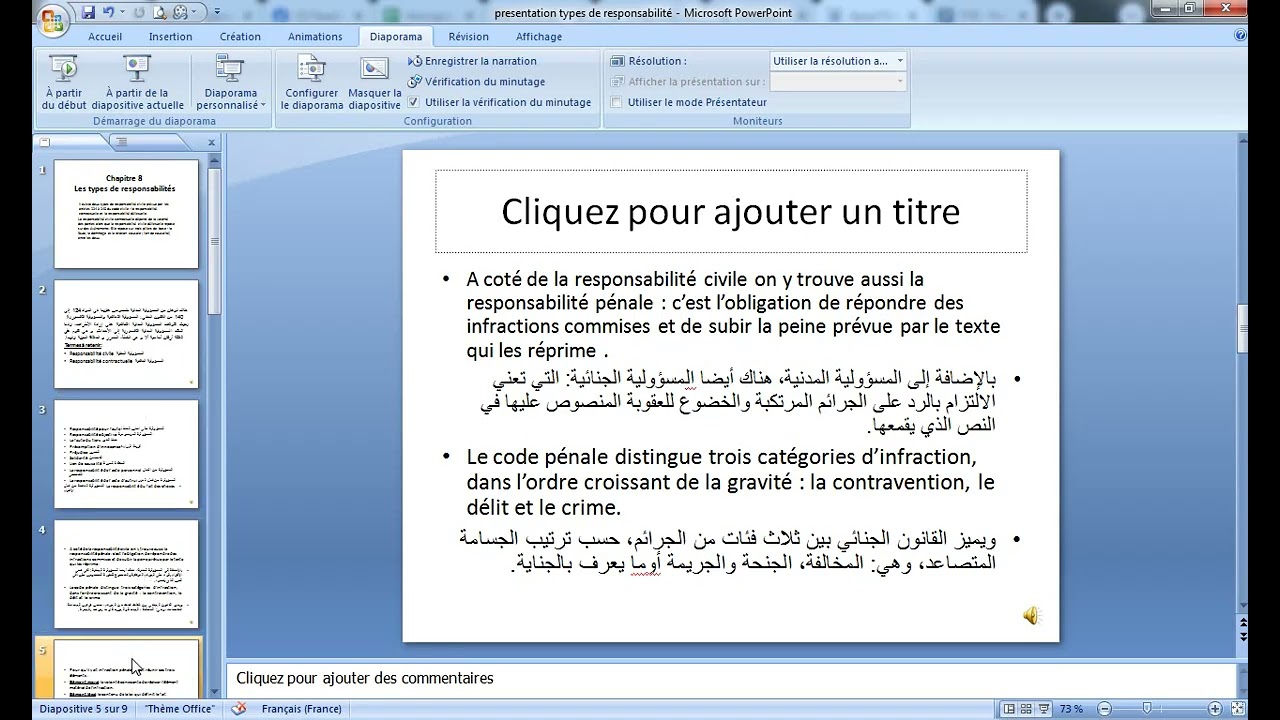Select slide 1 thumbnail Chapitre 8
This screenshot has width=1280, height=720.
(x=126, y=214)
